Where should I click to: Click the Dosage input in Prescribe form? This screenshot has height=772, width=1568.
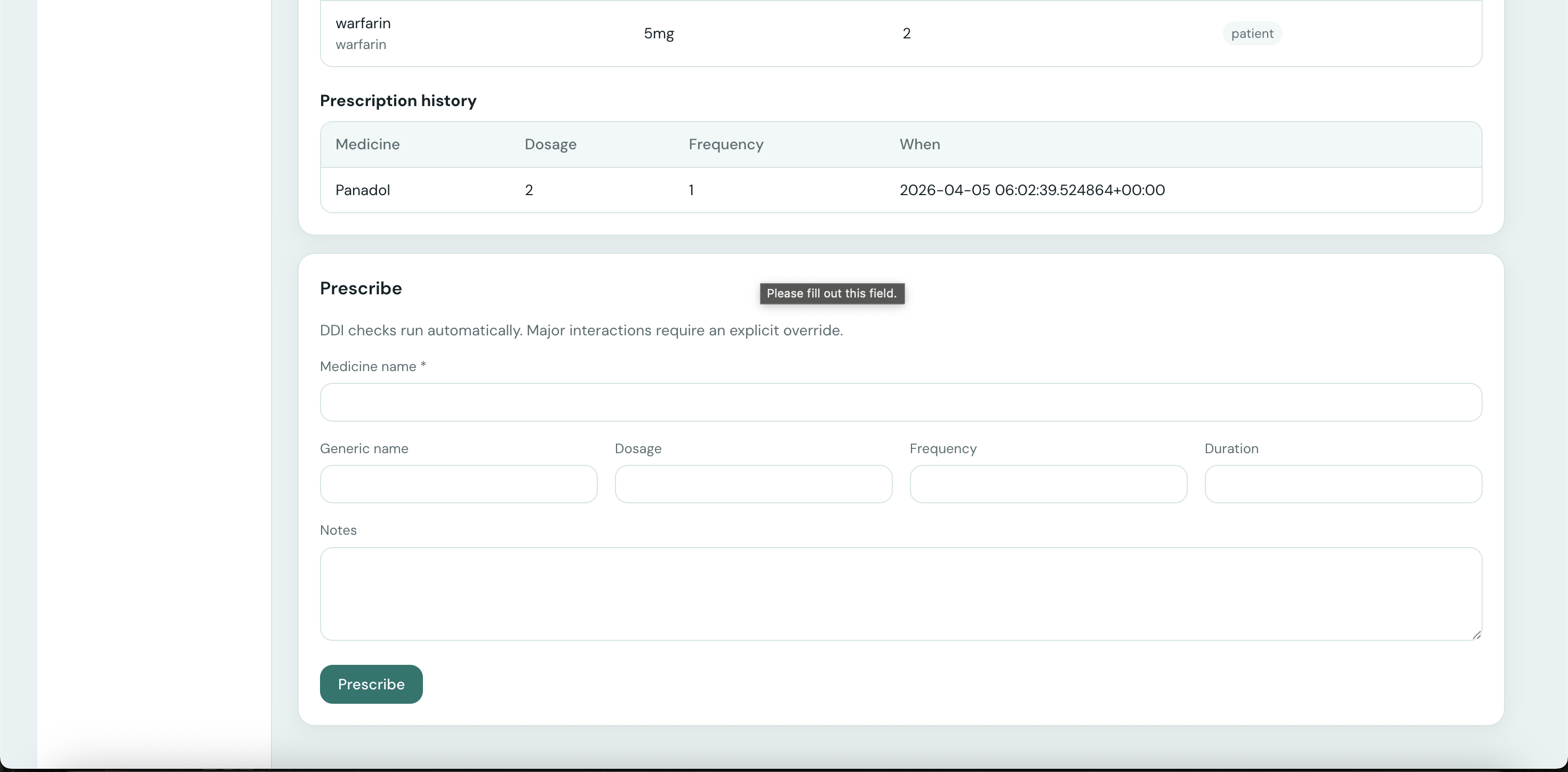tap(753, 484)
